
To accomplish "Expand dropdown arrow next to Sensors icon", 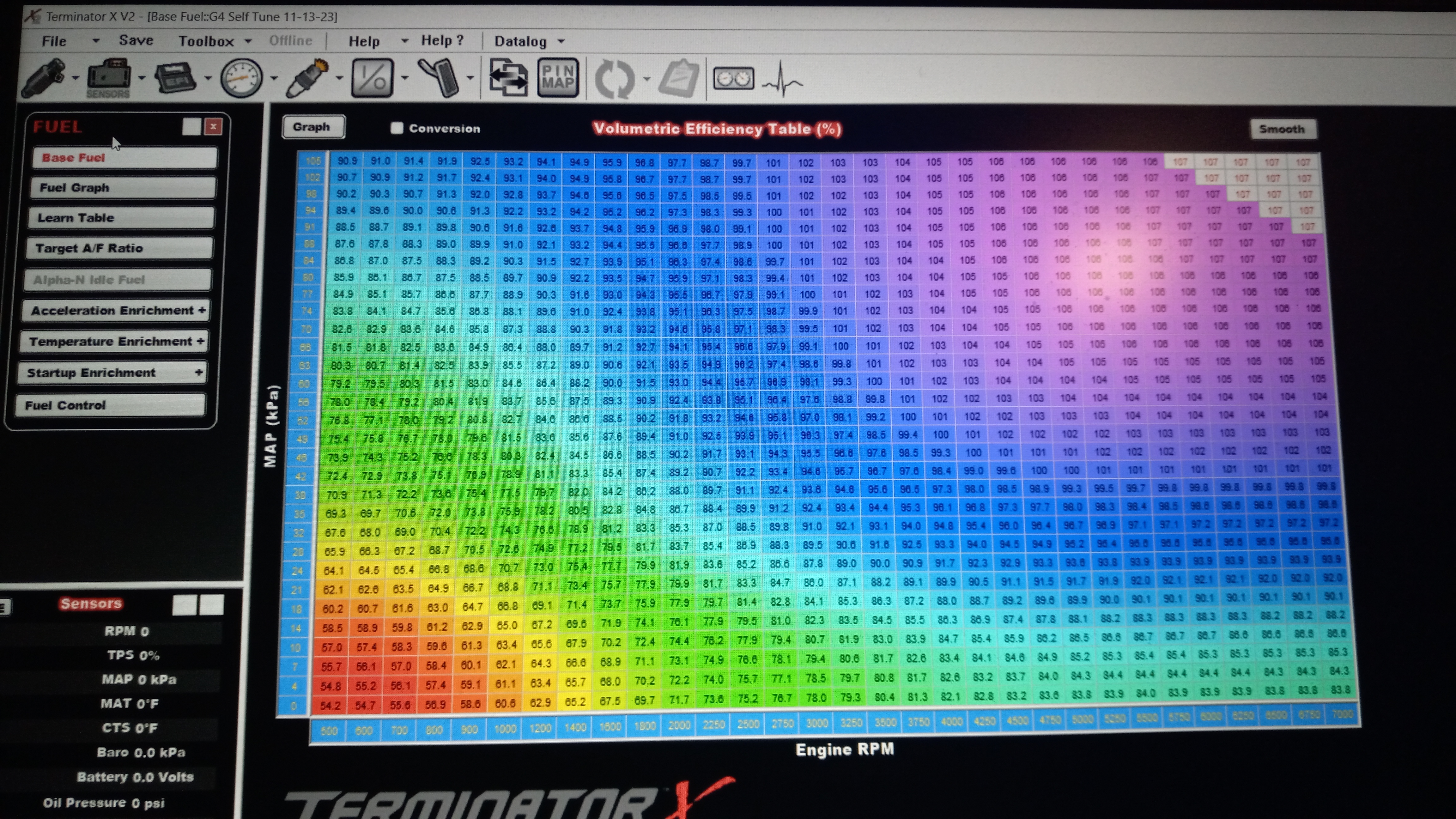I will click(141, 78).
